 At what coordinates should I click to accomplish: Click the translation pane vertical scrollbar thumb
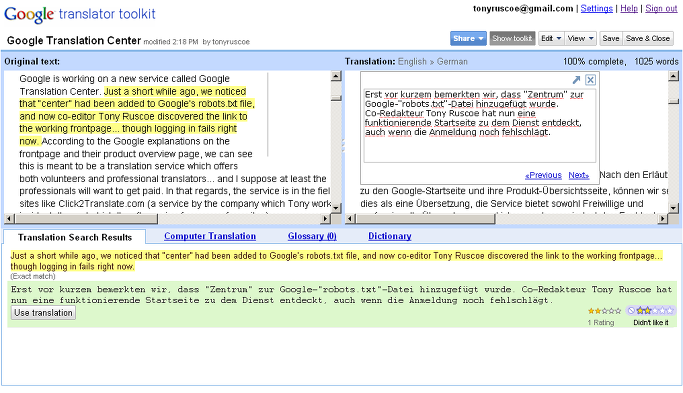(x=673, y=102)
